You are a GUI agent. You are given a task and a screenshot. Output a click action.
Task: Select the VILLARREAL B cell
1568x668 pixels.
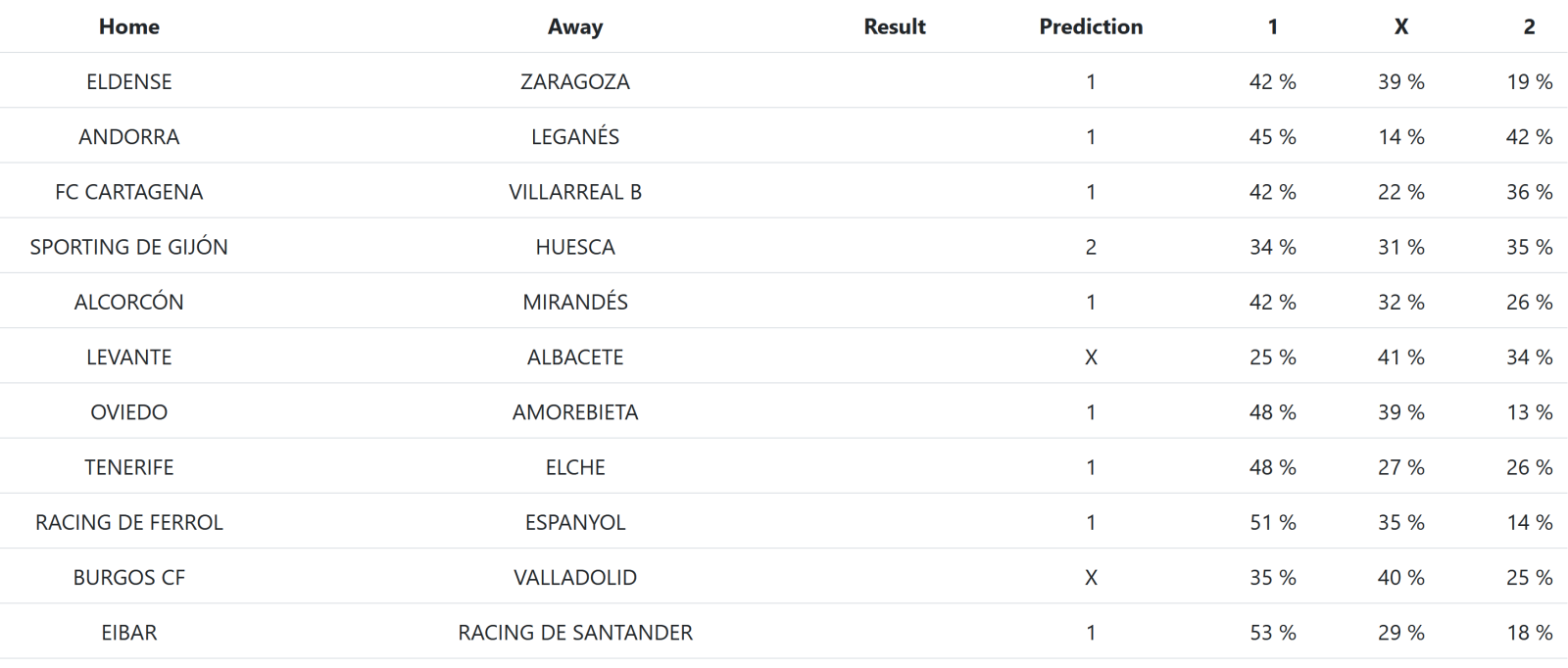tap(575, 192)
